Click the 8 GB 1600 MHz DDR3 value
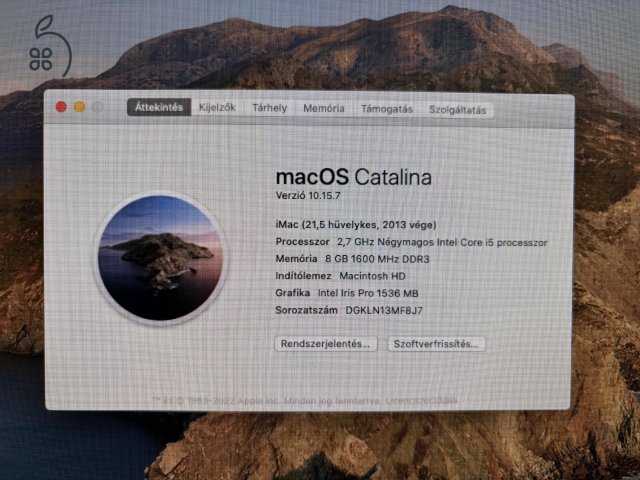Viewport: 640px width, 480px height. click(377, 259)
